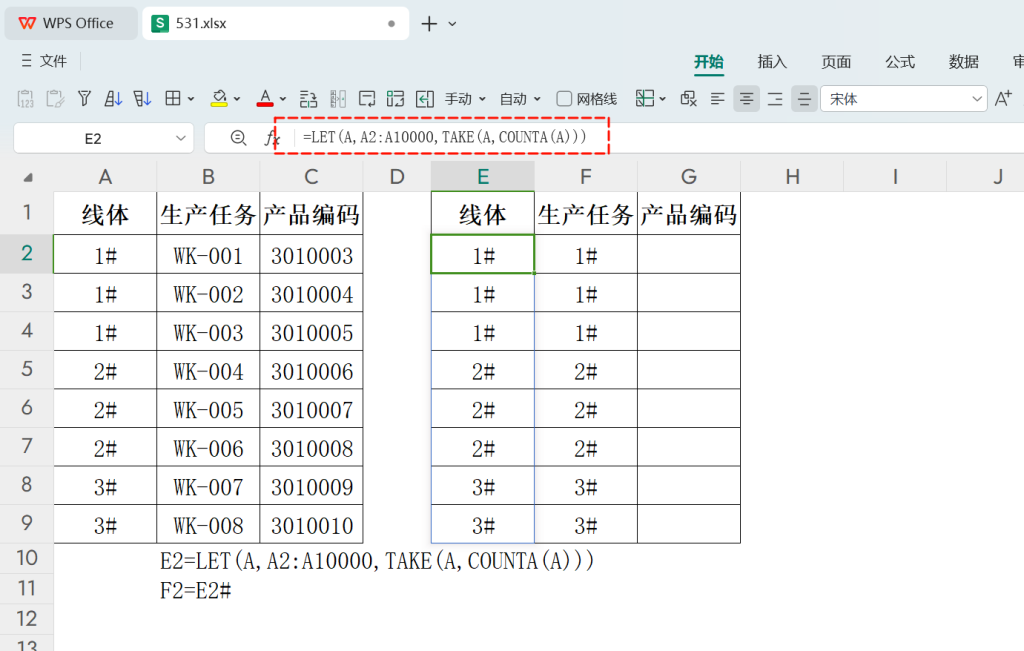Click the align right icon

click(x=775, y=99)
